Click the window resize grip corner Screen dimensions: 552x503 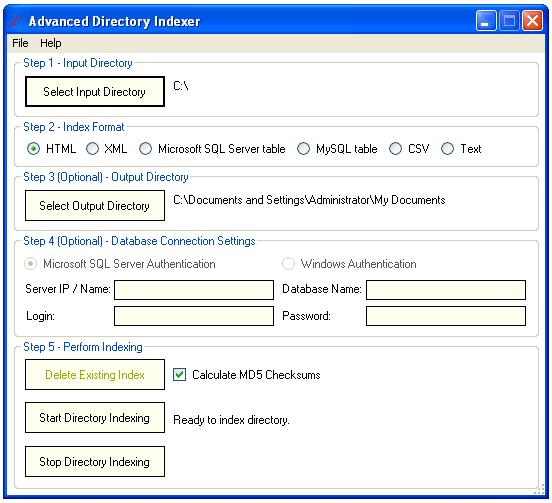point(539,490)
